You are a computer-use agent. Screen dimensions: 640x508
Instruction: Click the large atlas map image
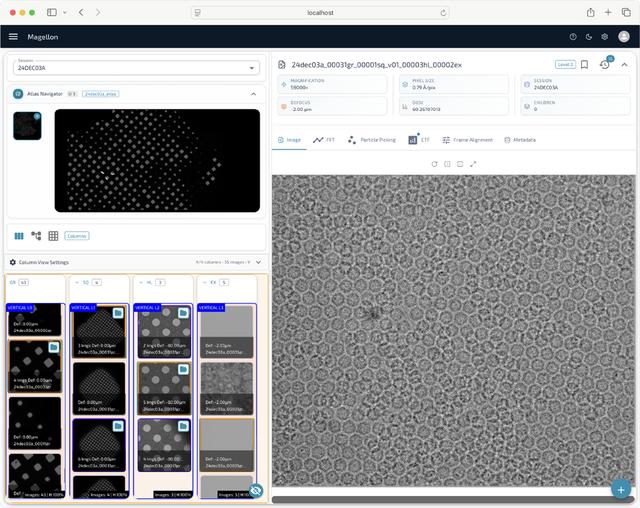click(x=157, y=160)
